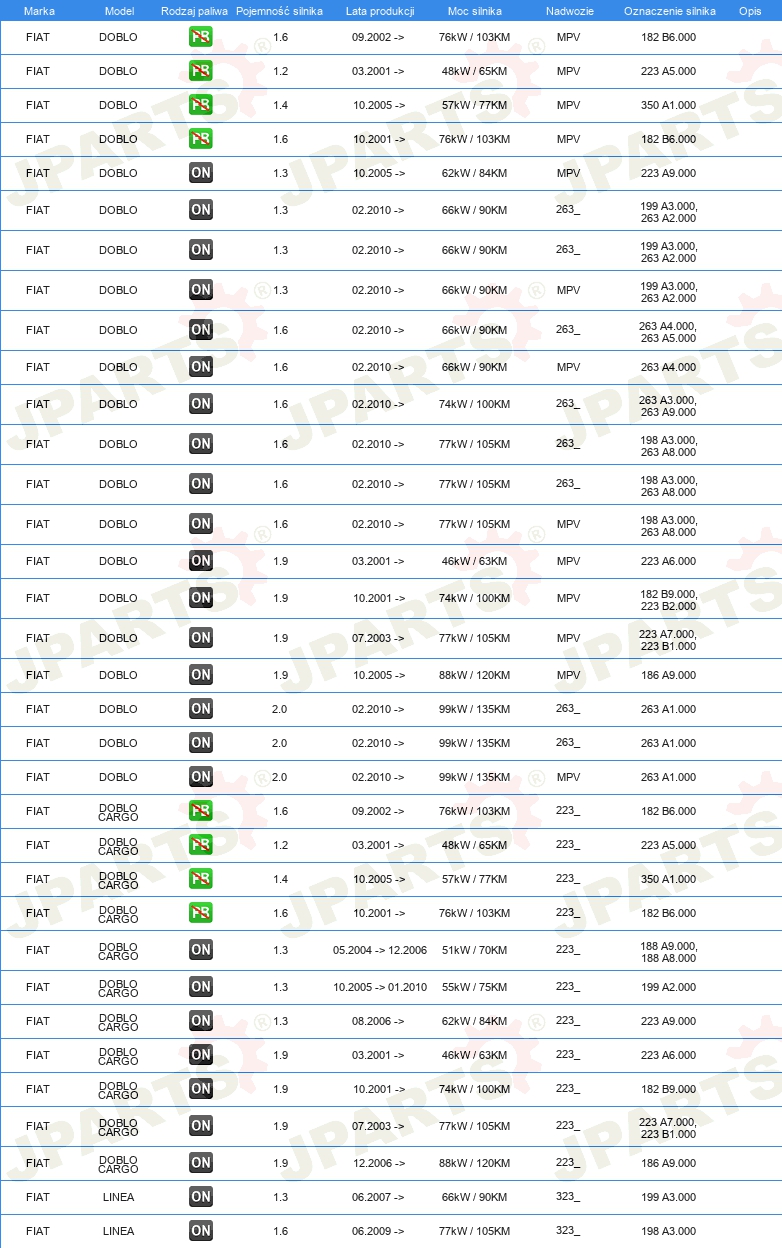Image resolution: width=782 pixels, height=1248 pixels.
Task: Click engine code 263 A3.000, 263 A9.000
Action: point(669,405)
